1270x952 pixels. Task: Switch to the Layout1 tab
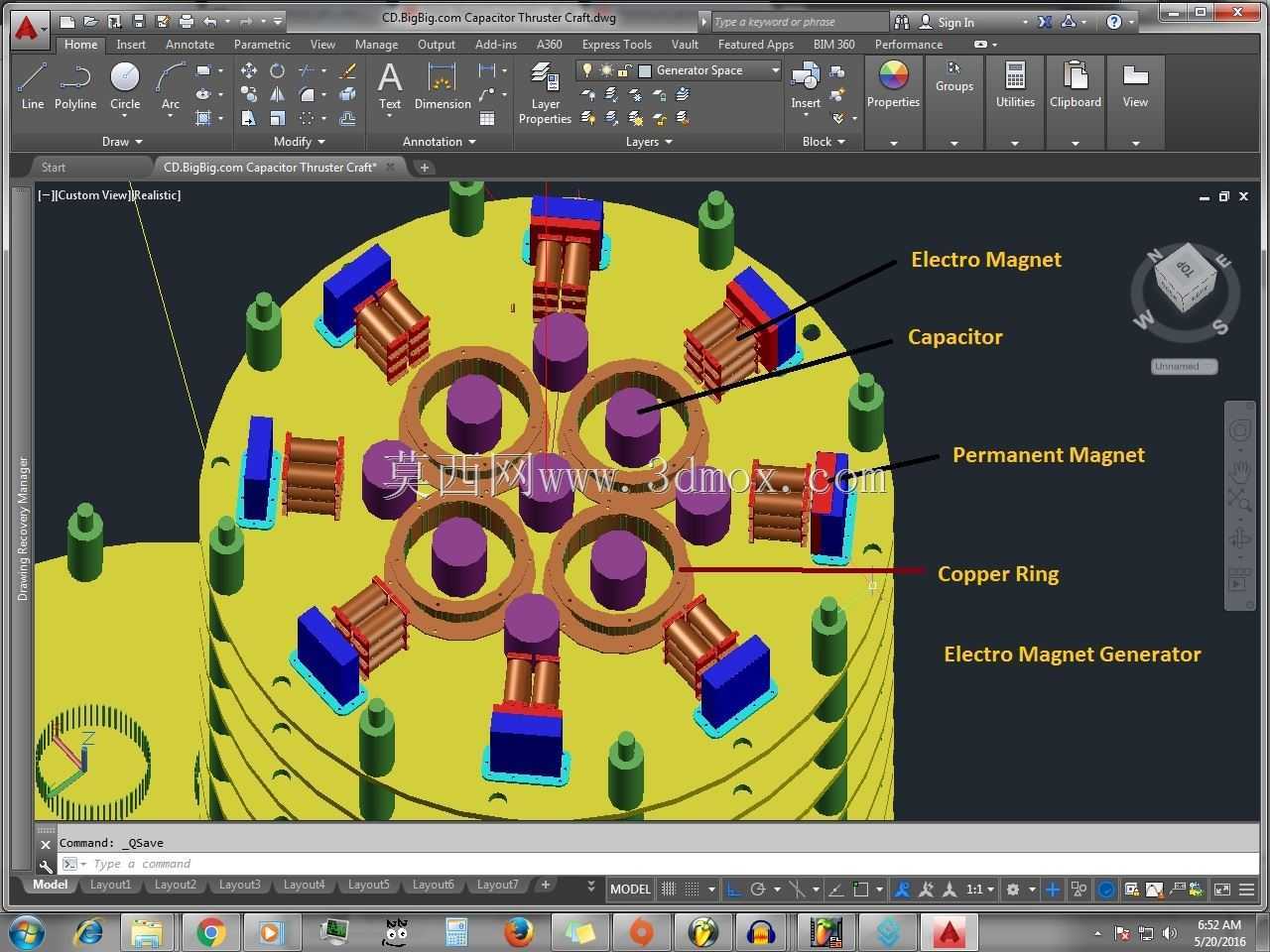[x=110, y=885]
